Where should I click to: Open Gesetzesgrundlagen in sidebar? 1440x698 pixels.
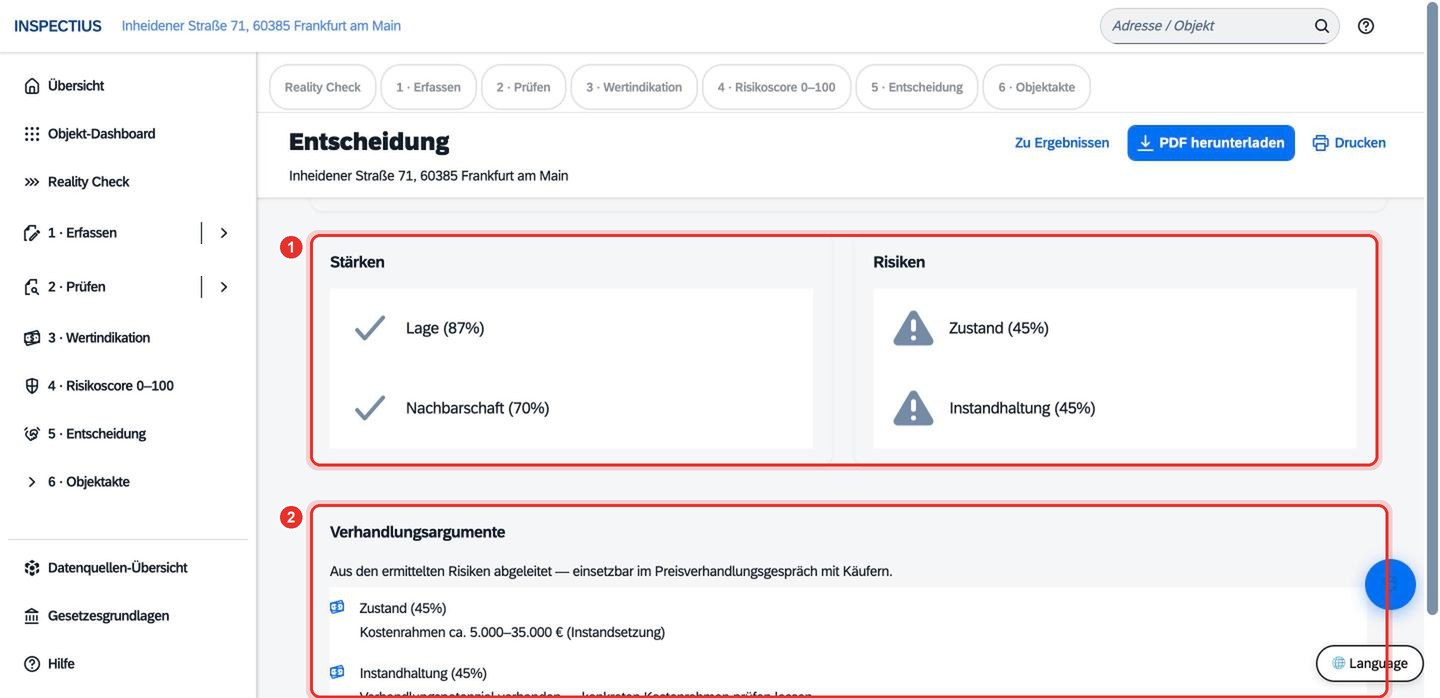point(109,616)
